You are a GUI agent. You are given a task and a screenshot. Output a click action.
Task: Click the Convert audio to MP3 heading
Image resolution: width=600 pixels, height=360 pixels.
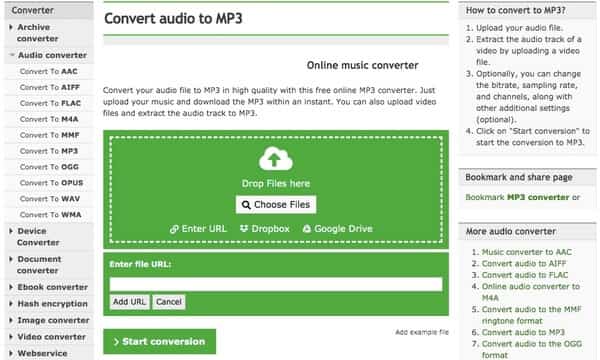pos(173,18)
